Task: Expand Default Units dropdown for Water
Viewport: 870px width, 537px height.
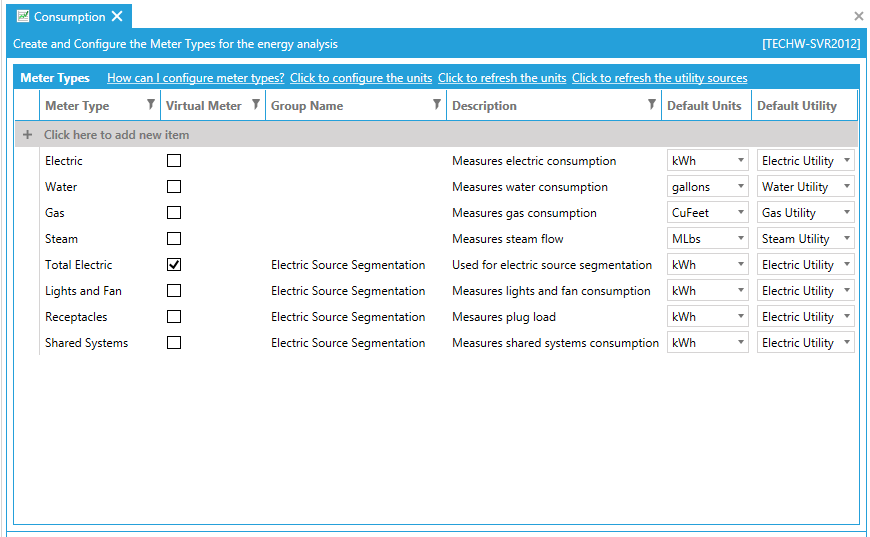Action: click(x=740, y=187)
